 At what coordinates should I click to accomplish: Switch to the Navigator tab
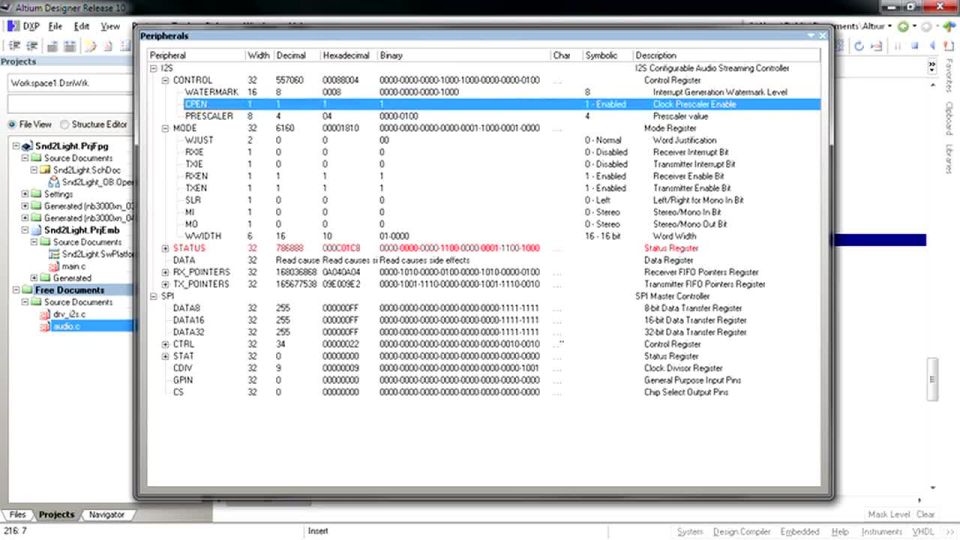tap(107, 515)
